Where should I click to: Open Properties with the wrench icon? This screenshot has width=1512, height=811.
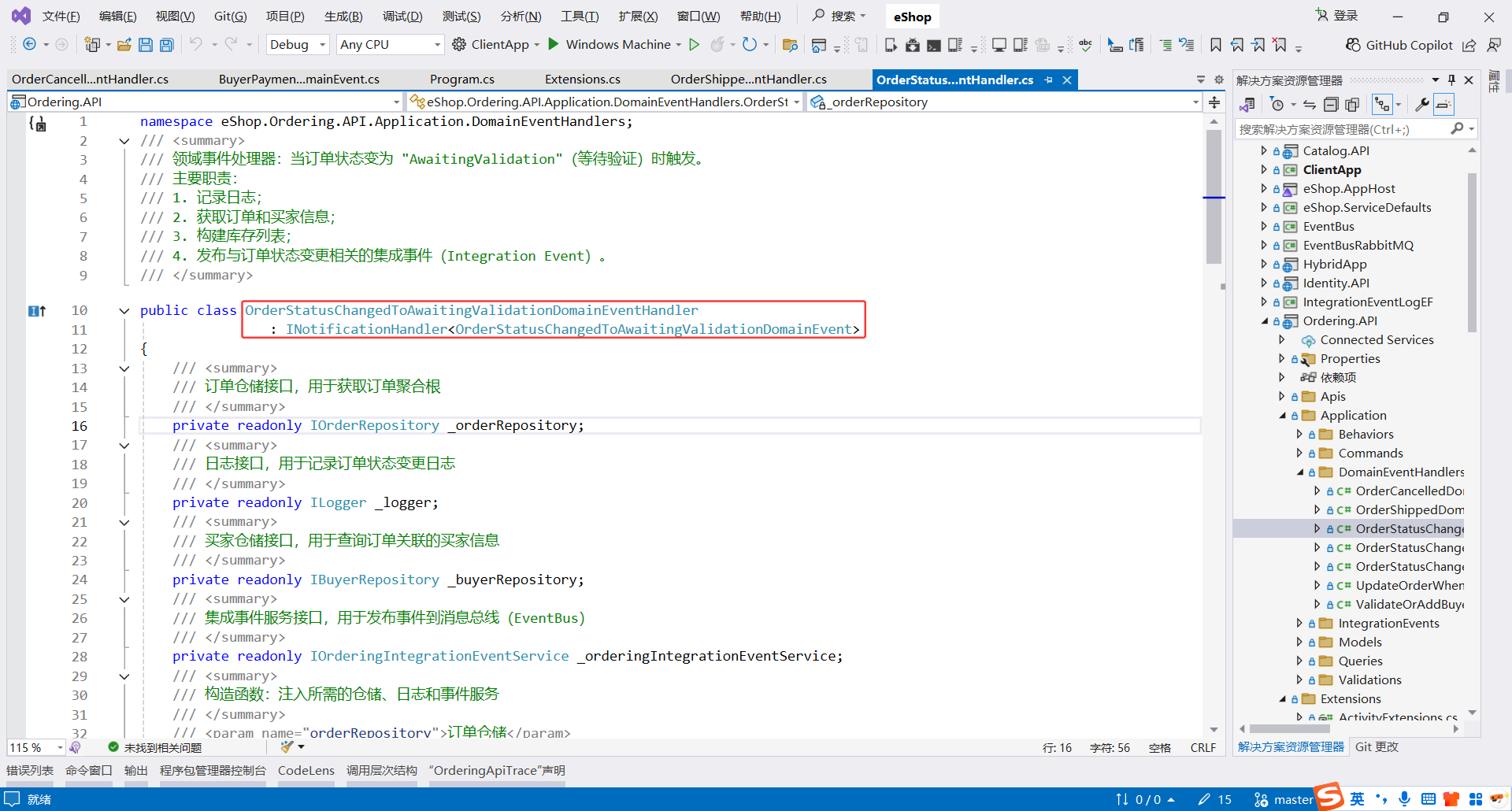1421,105
